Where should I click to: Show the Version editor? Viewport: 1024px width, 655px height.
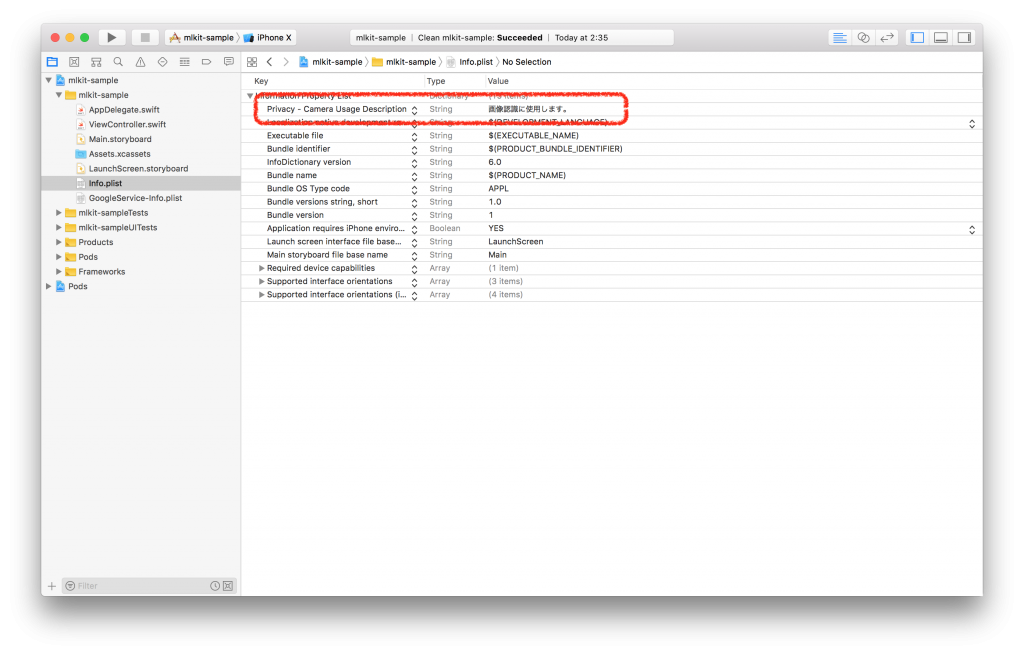point(887,38)
